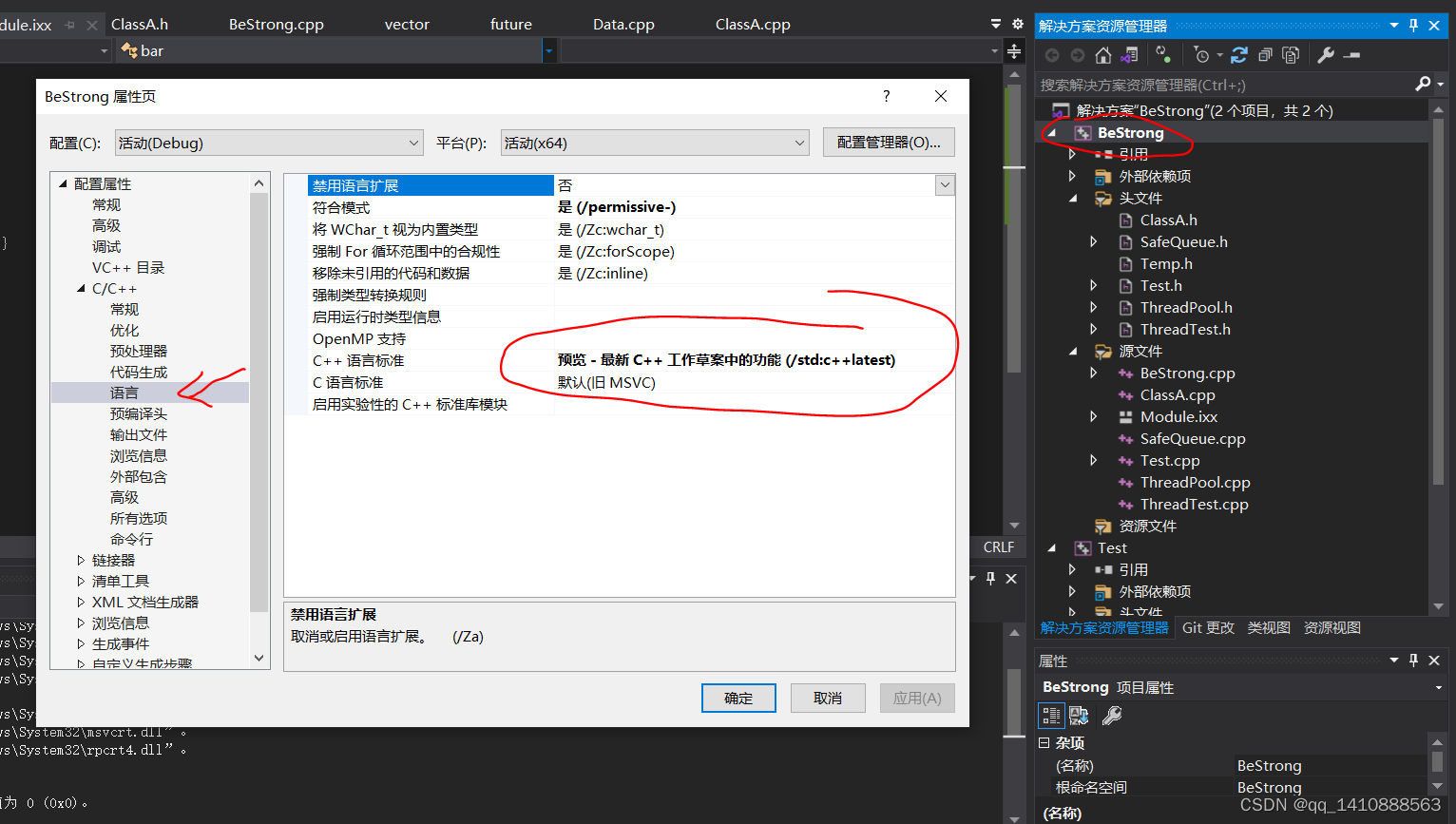
Task: Click the 确定 button in the dialog
Action: tap(738, 698)
